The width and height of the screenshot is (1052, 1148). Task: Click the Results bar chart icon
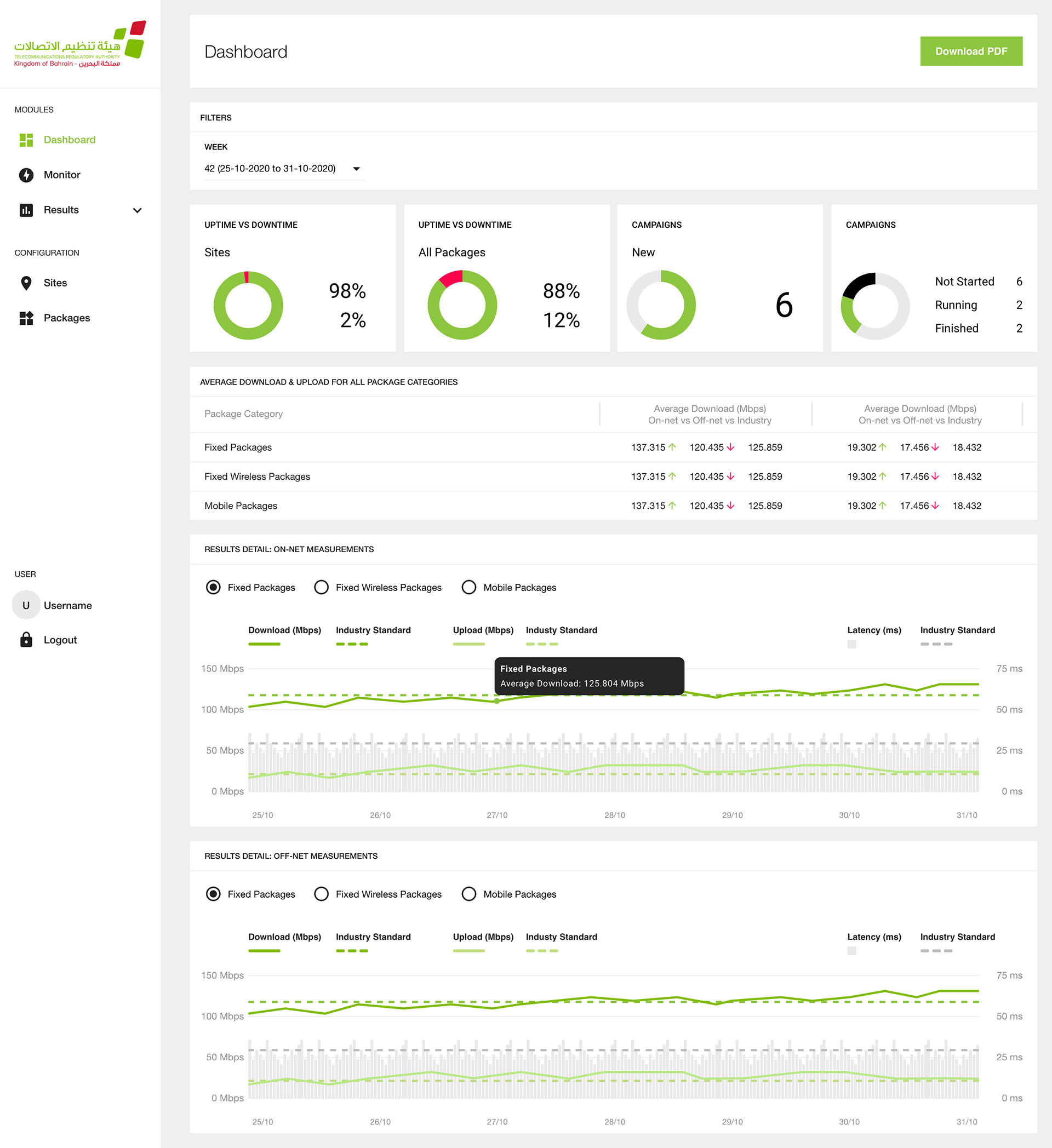point(26,210)
